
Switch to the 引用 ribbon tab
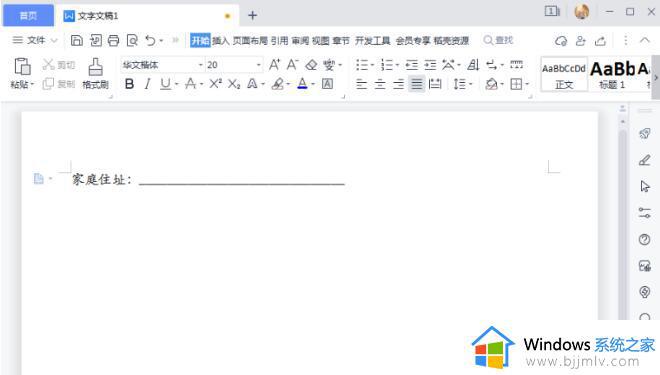pyautogui.click(x=279, y=40)
